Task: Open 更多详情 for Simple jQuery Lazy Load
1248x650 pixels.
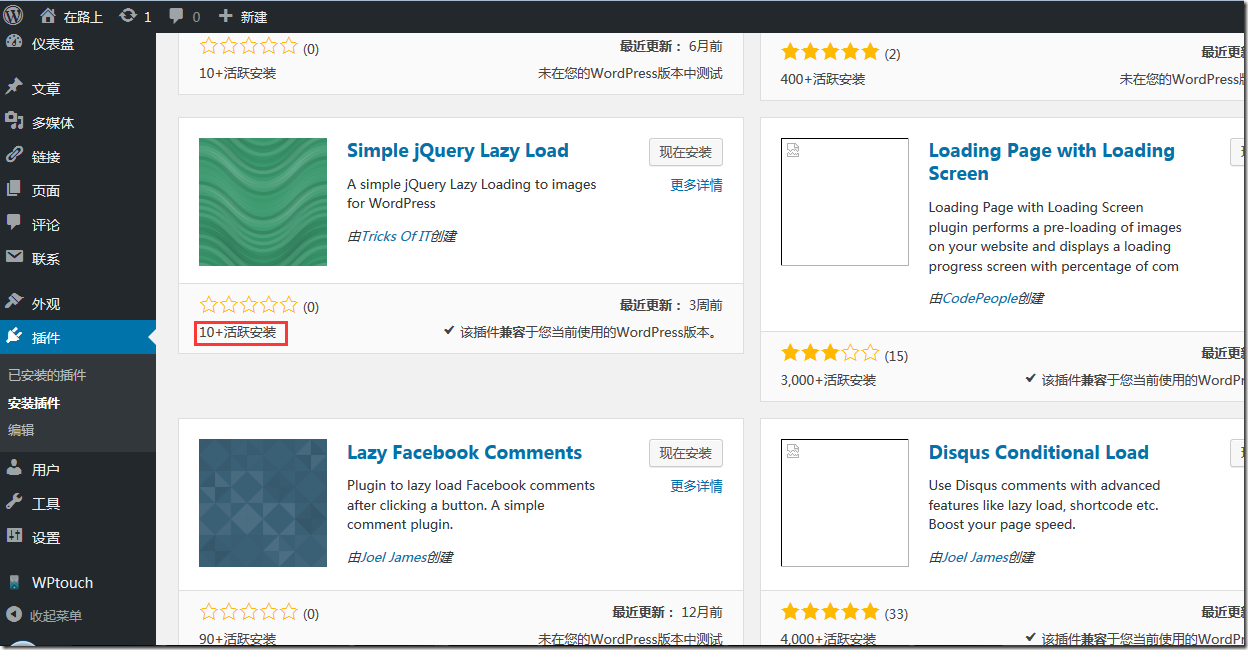Action: 696,185
